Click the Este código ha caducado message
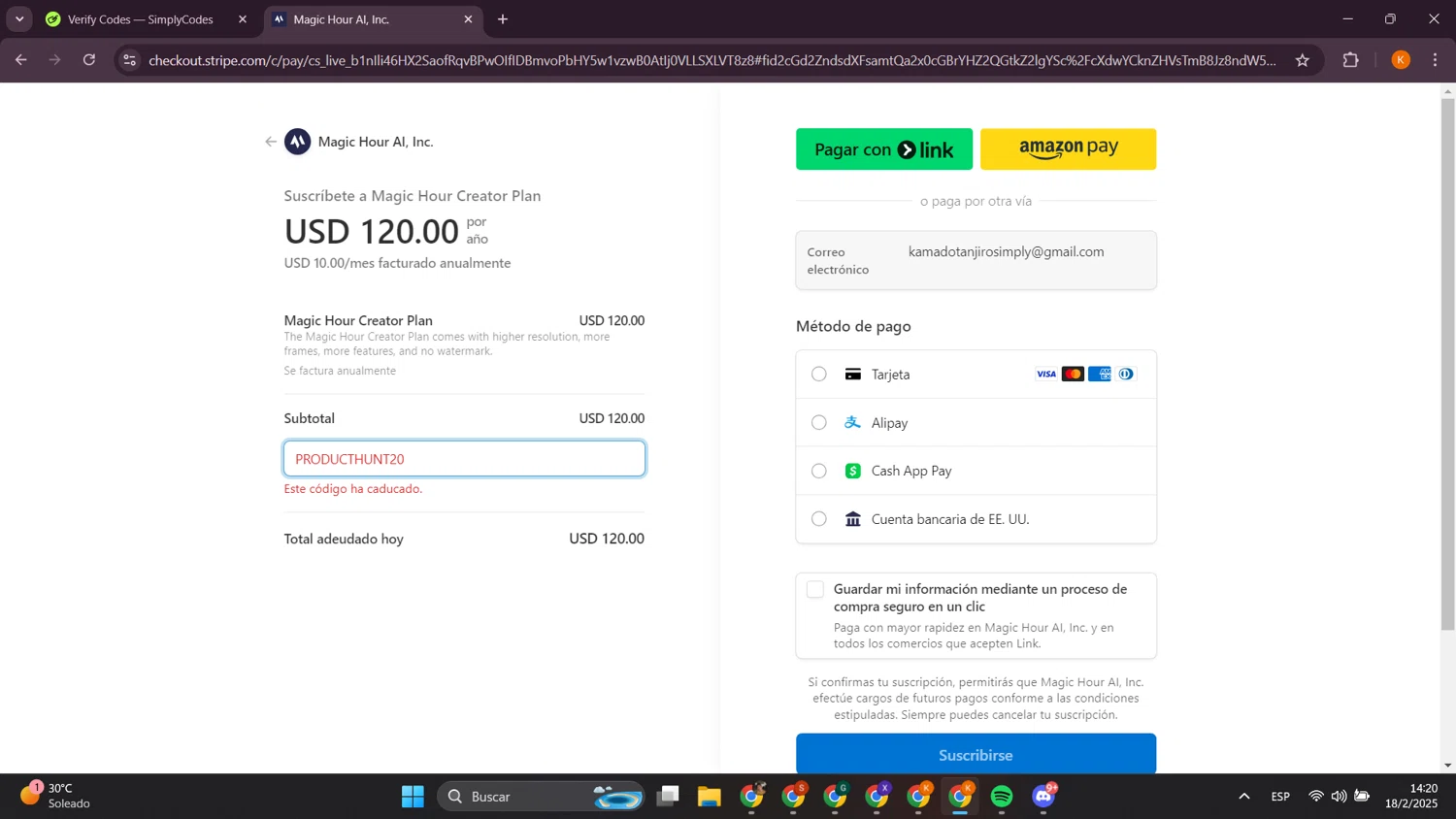This screenshot has height=819, width=1456. [353, 489]
